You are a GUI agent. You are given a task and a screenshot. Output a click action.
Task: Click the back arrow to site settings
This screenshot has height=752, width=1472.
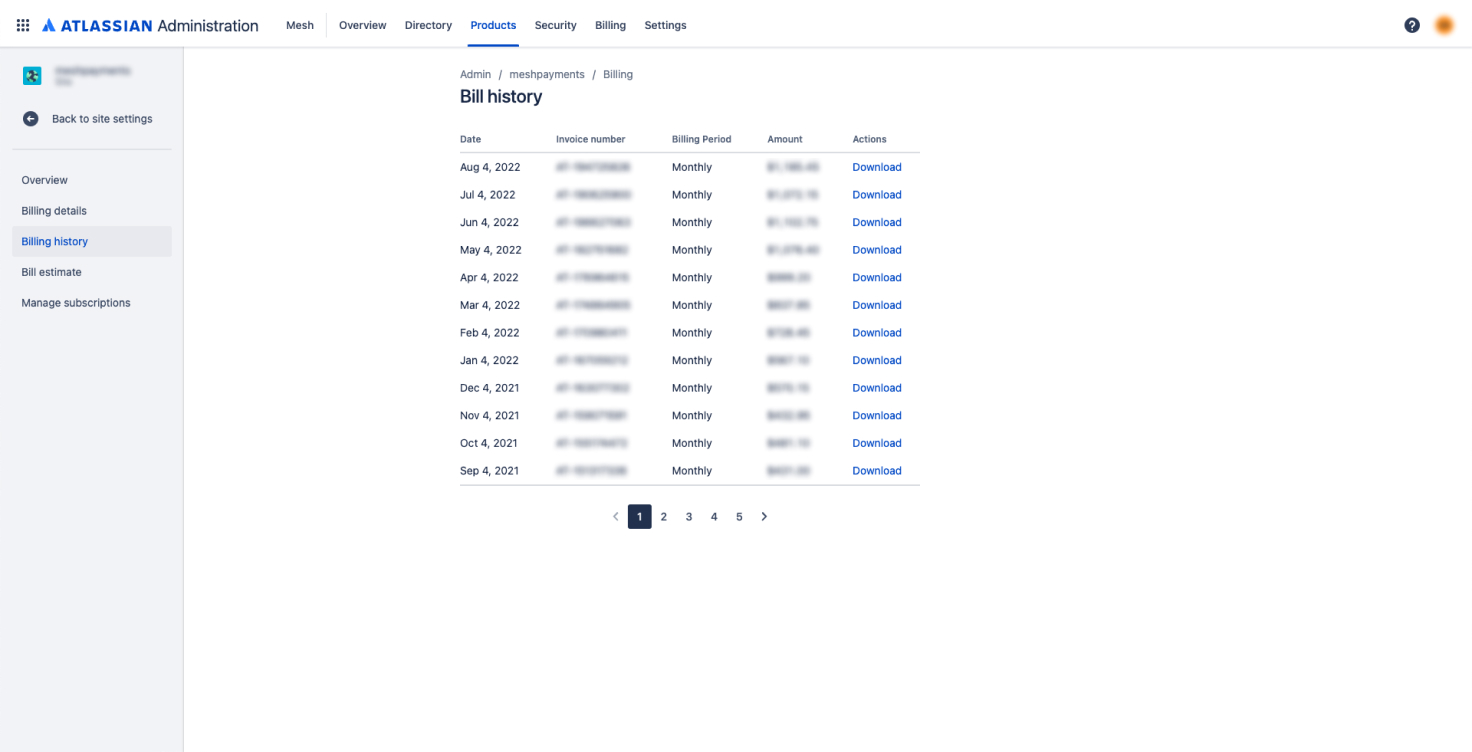pos(31,119)
